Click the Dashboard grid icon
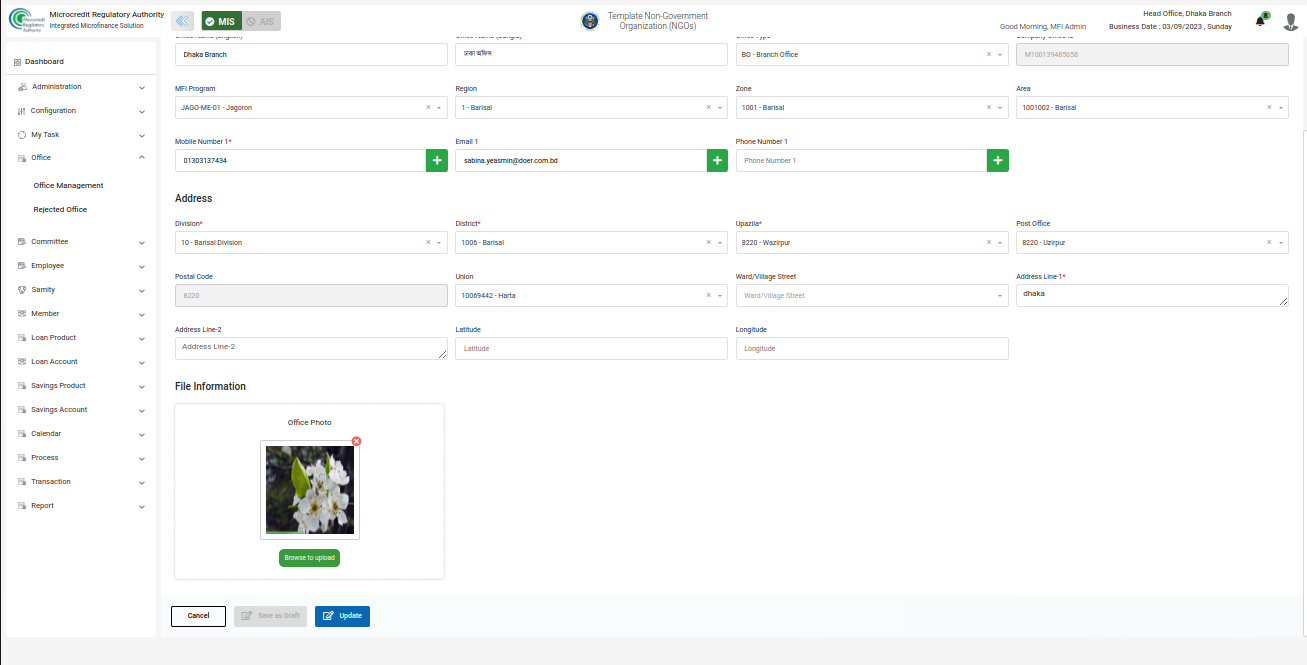Image resolution: width=1307 pixels, height=665 pixels. (18, 62)
